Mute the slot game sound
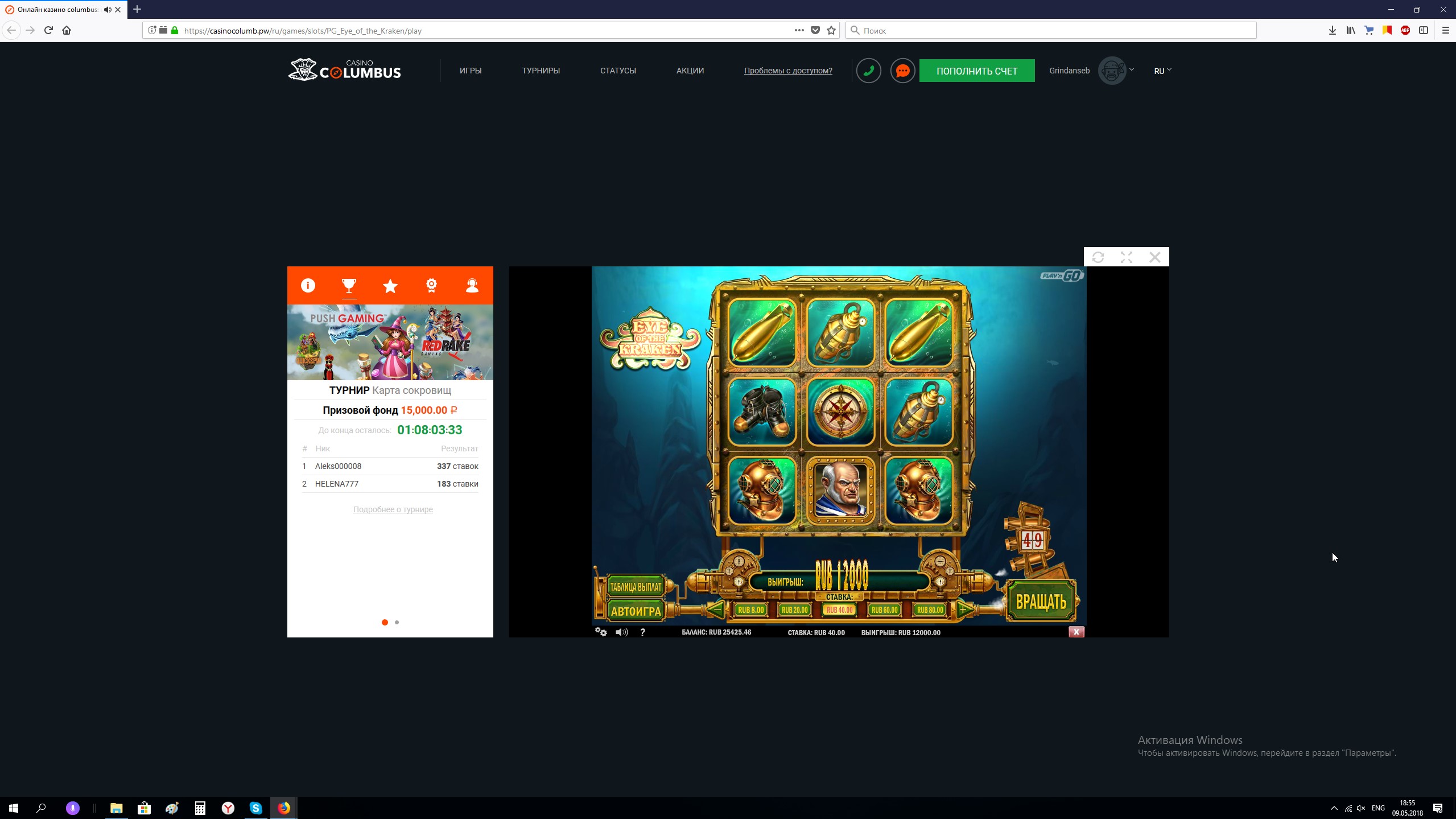Image resolution: width=1456 pixels, height=819 pixels. 621,632
